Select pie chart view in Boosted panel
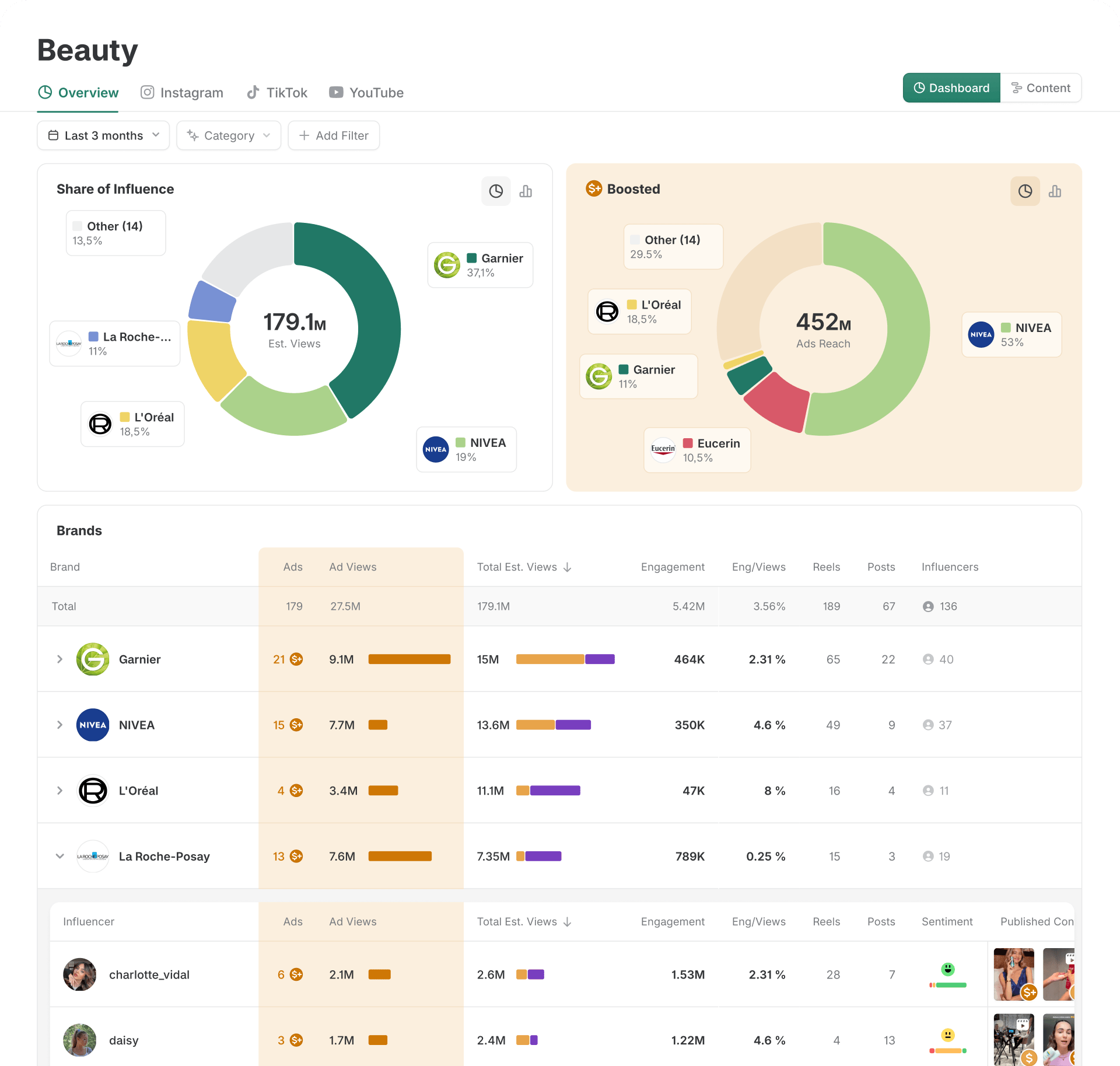Viewport: 1120px width, 1066px height. 1025,191
